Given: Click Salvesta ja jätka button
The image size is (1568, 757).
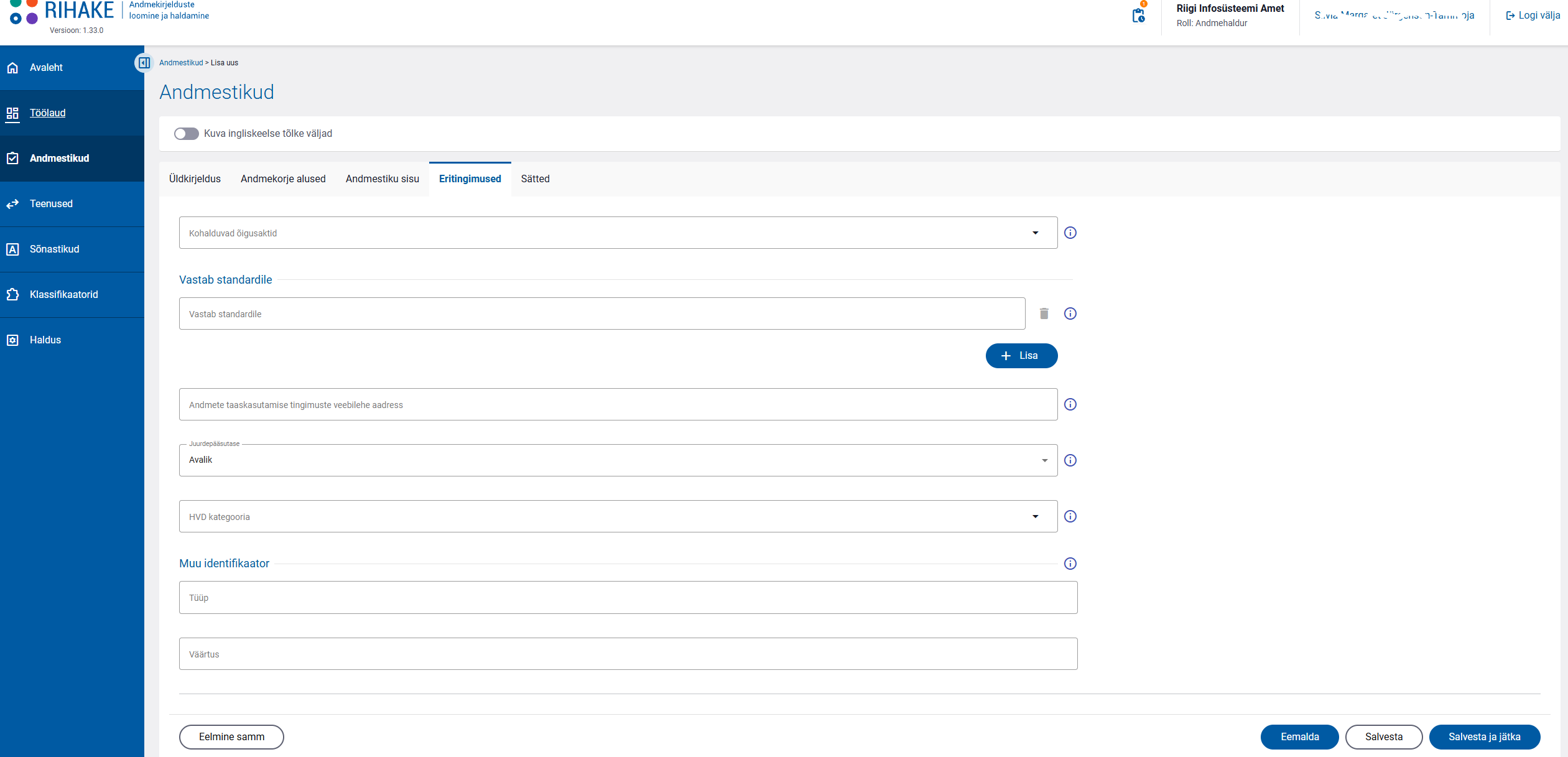Looking at the screenshot, I should coord(1485,737).
